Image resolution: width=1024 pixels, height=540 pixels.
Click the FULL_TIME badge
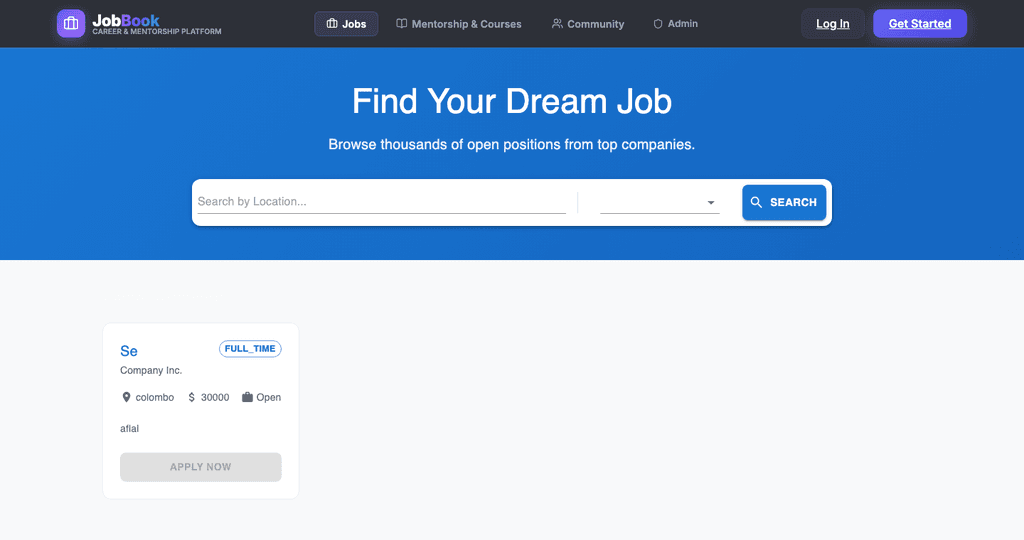250,349
